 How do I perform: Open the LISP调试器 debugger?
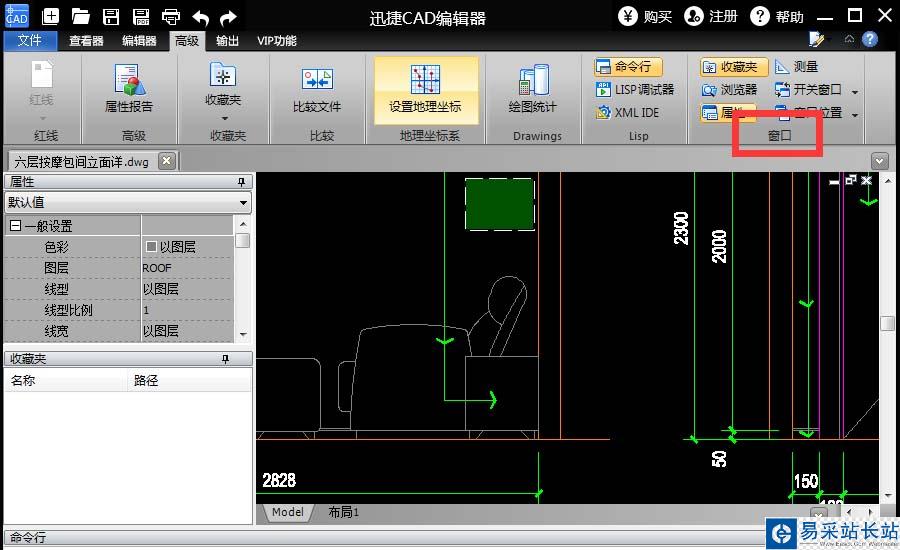[634, 90]
